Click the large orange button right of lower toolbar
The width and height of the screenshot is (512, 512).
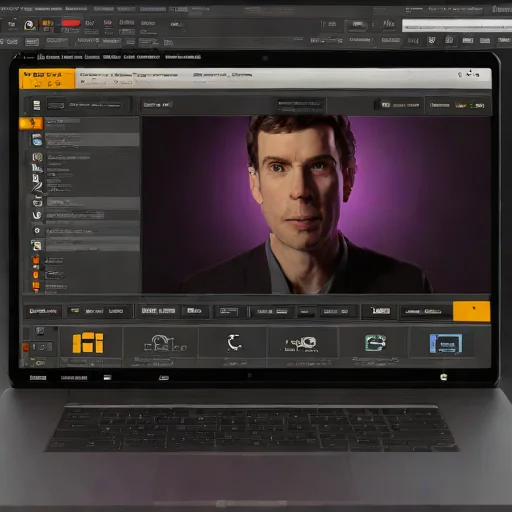click(x=471, y=311)
